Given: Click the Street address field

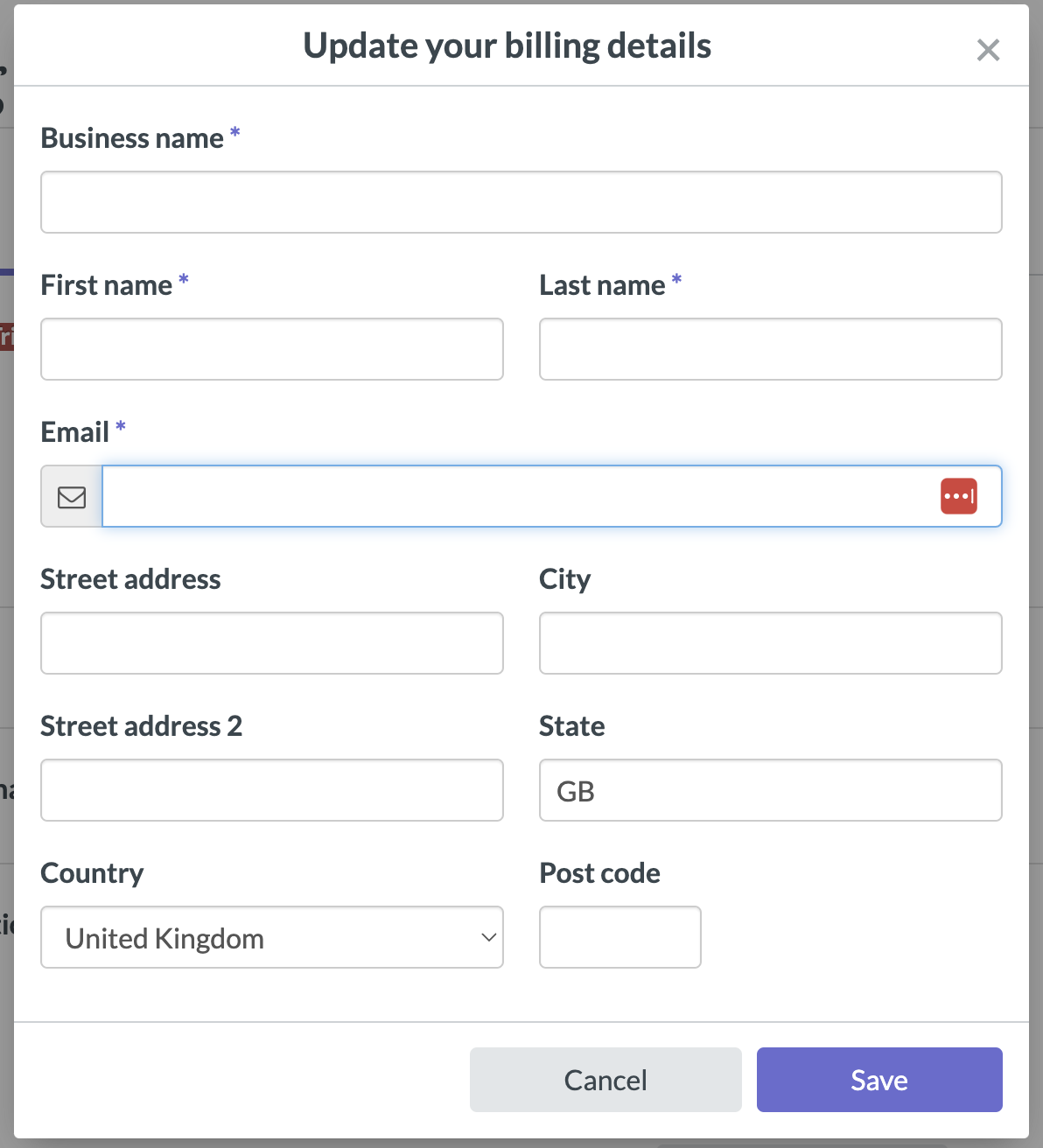Looking at the screenshot, I should [x=272, y=643].
